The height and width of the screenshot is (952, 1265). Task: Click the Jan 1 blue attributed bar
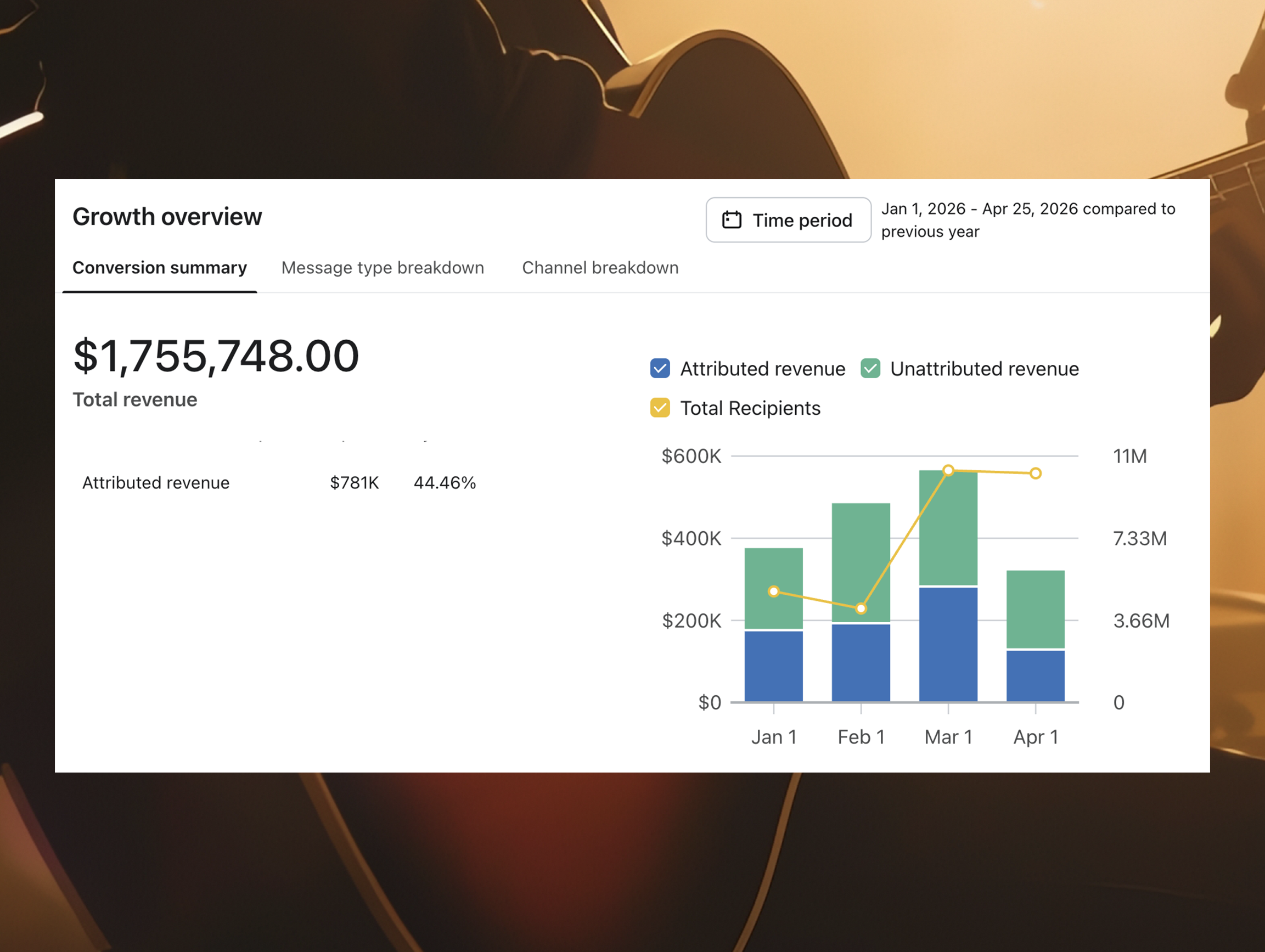click(x=774, y=666)
